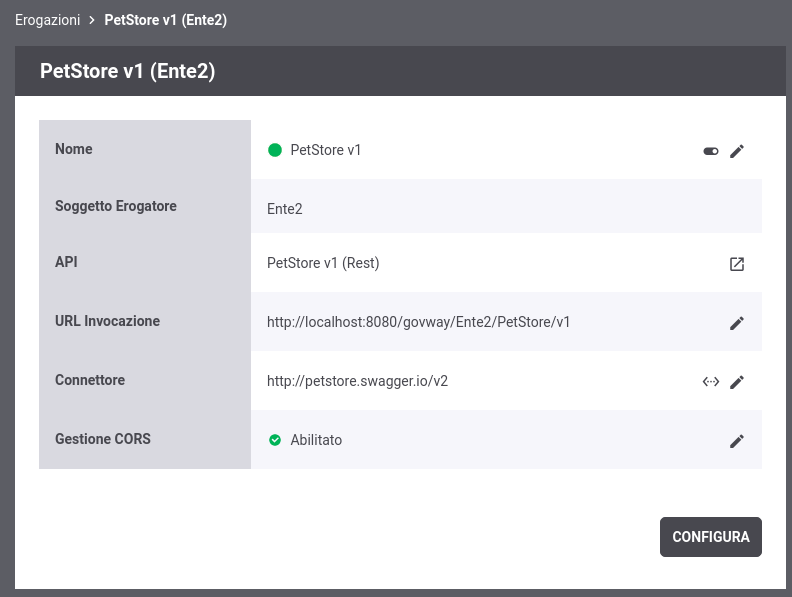Click the PetStore v1 (Ente2) panel title
This screenshot has width=792, height=597.
tap(128, 71)
